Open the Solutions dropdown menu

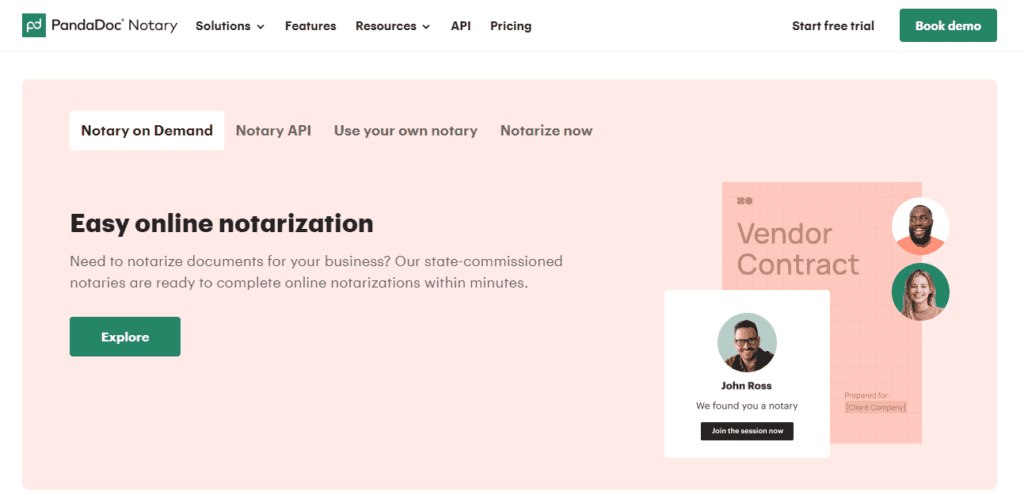click(x=229, y=26)
